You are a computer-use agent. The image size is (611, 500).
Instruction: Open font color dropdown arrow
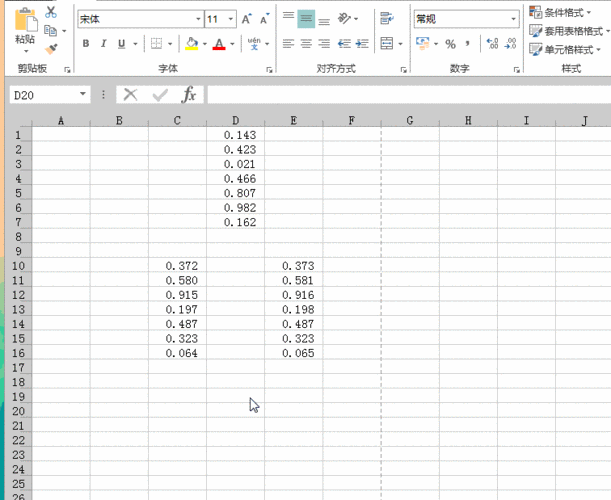[232, 44]
